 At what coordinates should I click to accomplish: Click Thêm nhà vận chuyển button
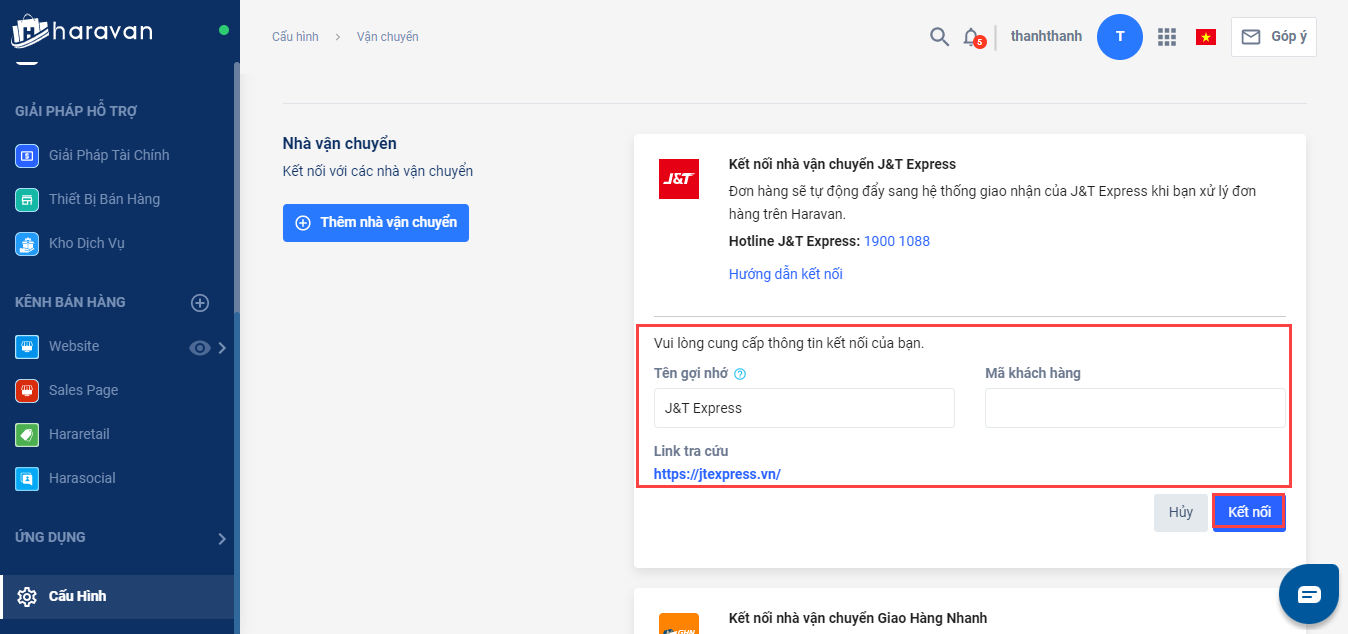point(376,223)
